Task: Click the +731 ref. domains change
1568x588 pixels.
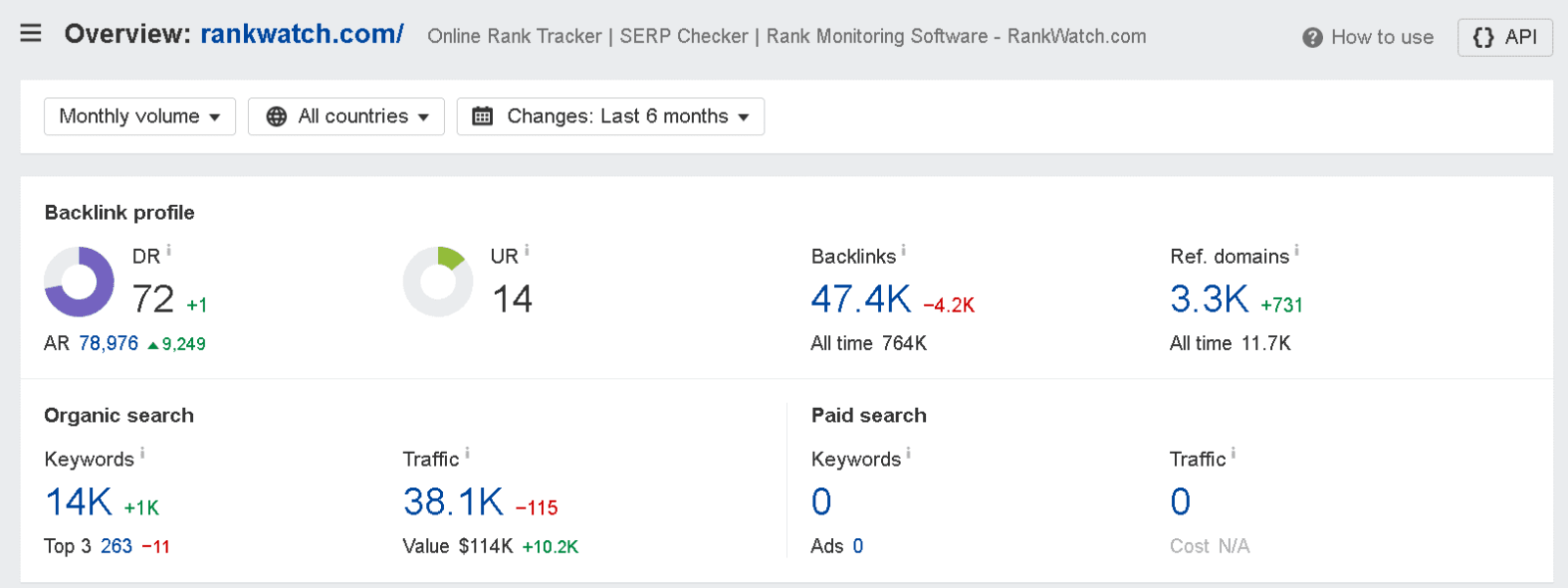Action: click(x=1282, y=305)
